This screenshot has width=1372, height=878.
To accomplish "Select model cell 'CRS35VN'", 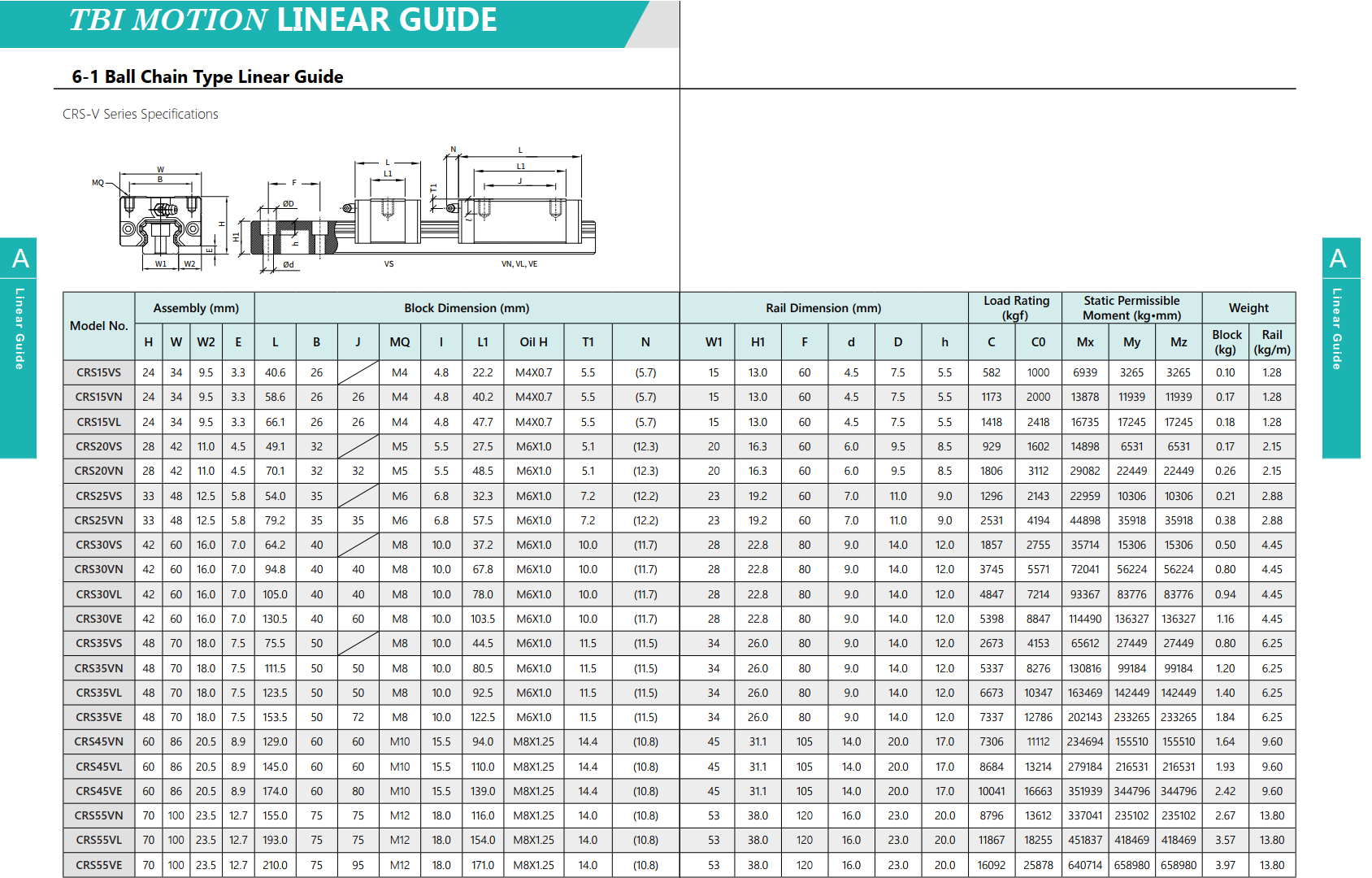I will click(x=99, y=668).
